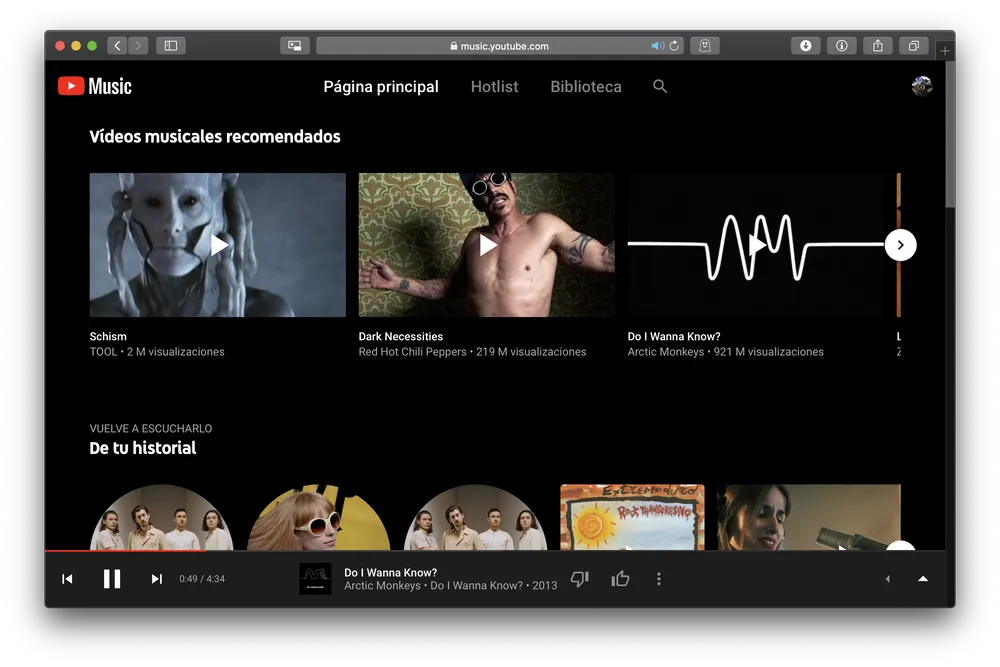The image size is (1000, 667).
Task: Switch to the Hotlist tab
Action: [494, 87]
